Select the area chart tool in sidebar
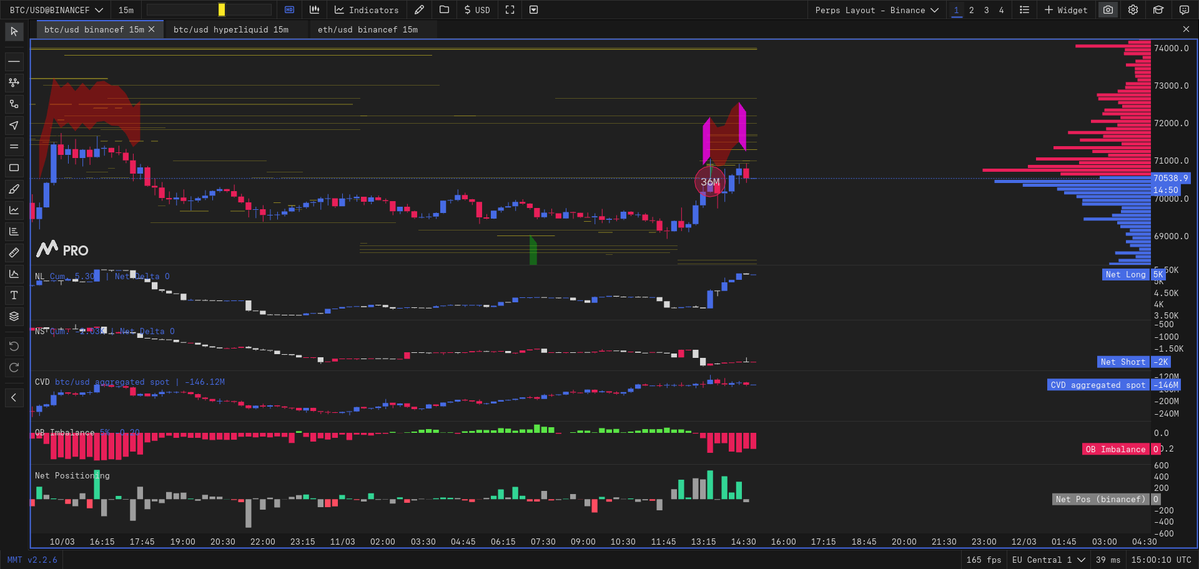This screenshot has width=1199, height=569. click(x=14, y=274)
